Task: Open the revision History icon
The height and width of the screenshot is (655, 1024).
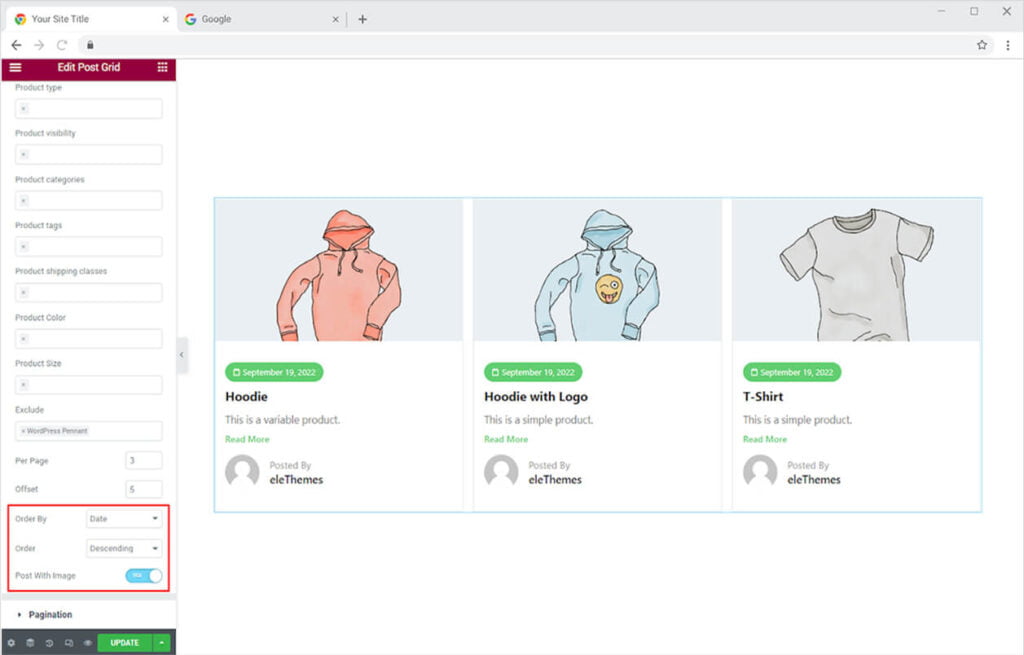Action: 49,643
